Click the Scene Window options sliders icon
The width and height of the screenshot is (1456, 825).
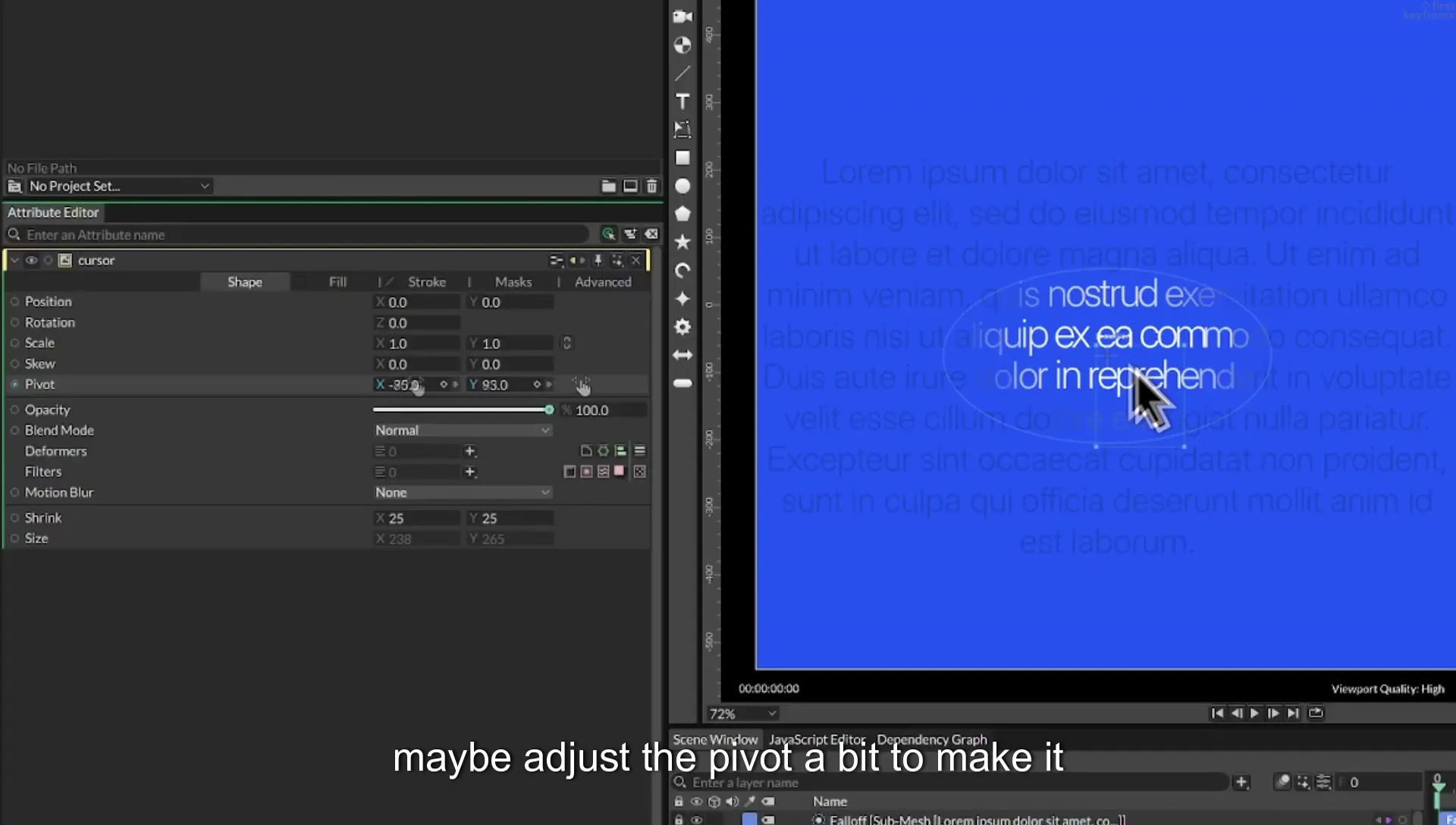(1323, 782)
